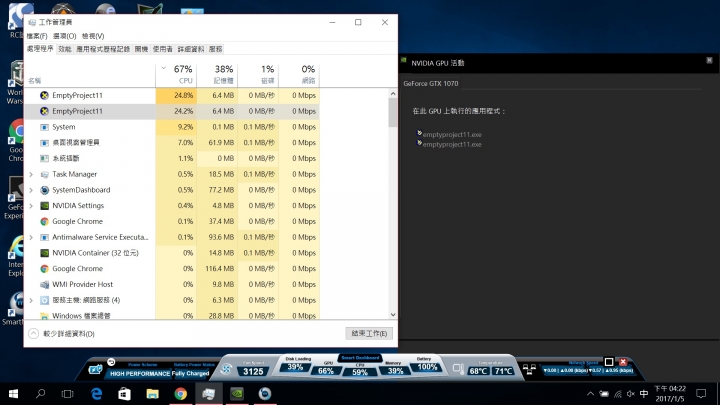Screen dimensions: 720x405
Task: Sort by CPU column header
Action: pyautogui.click(x=176, y=74)
